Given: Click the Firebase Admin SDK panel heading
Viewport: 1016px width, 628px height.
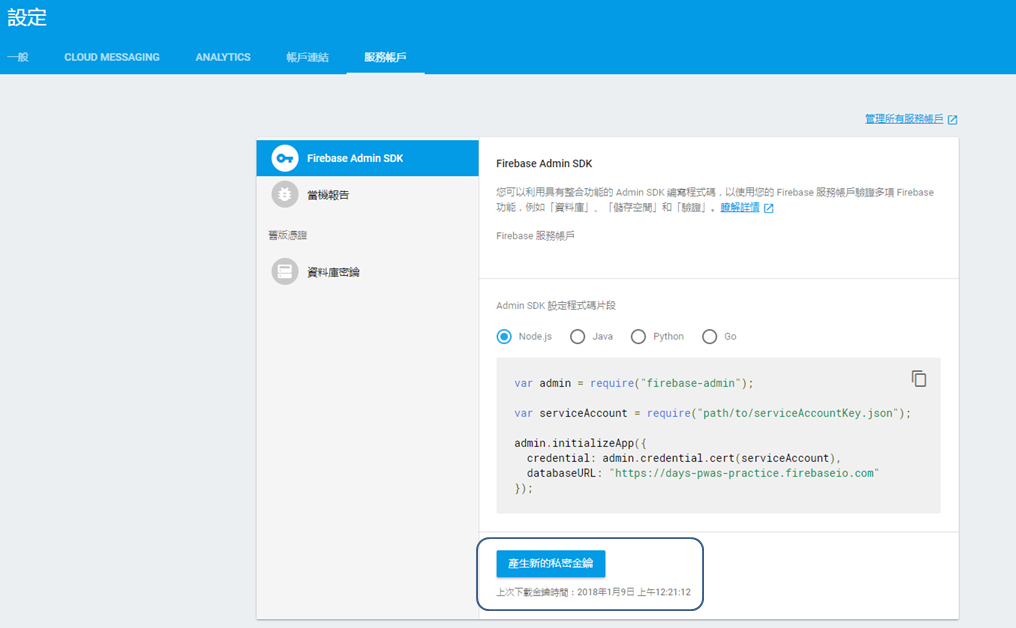Looking at the screenshot, I should 544,164.
